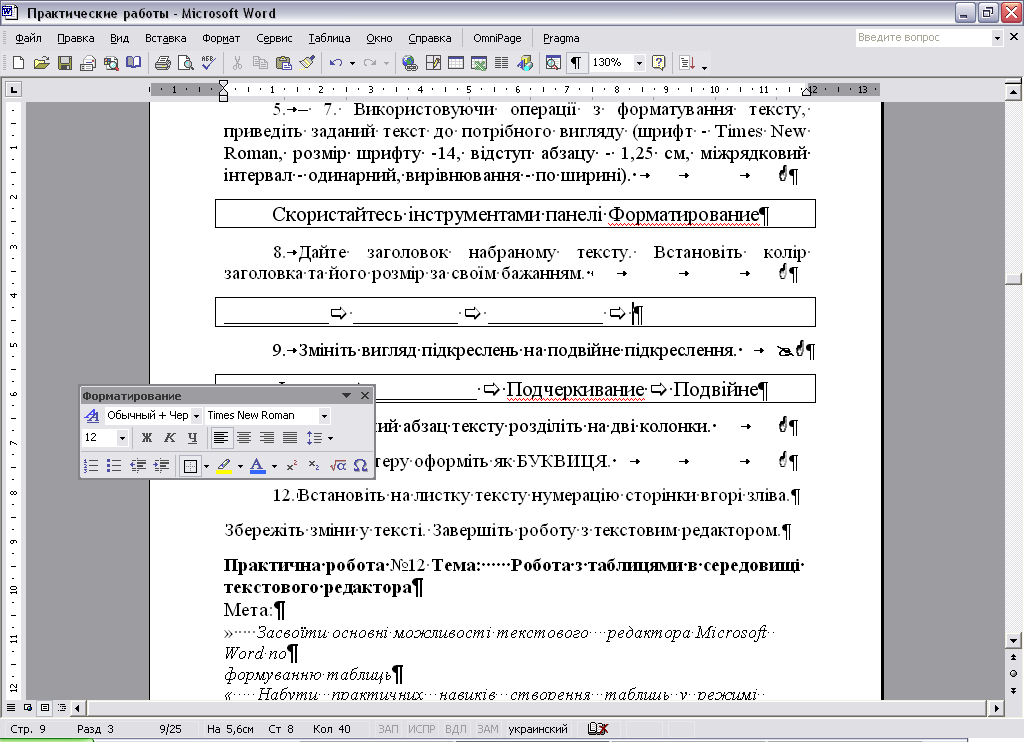Click the Insert Table icon in the toolbar

click(456, 63)
